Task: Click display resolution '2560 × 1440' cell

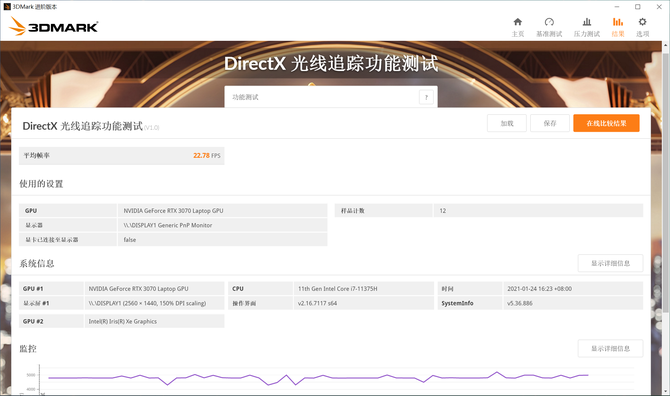Action: pyautogui.click(x=154, y=303)
